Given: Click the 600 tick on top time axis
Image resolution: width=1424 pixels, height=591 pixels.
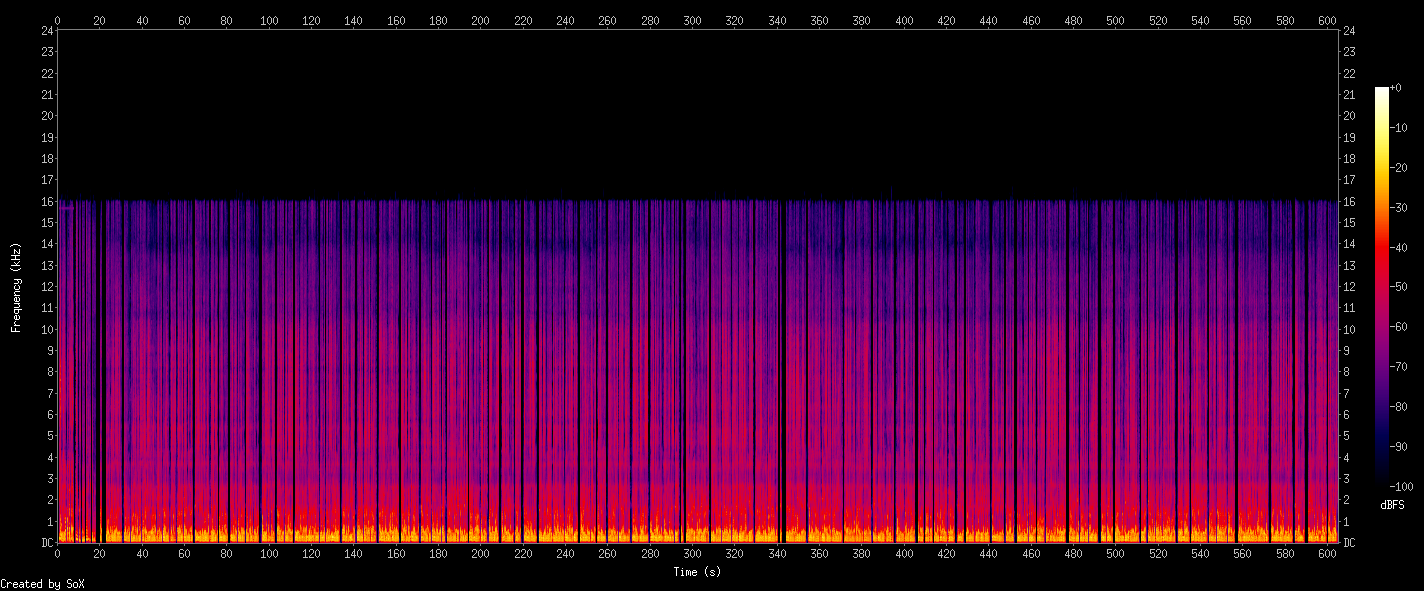Looking at the screenshot, I should point(1327,19).
